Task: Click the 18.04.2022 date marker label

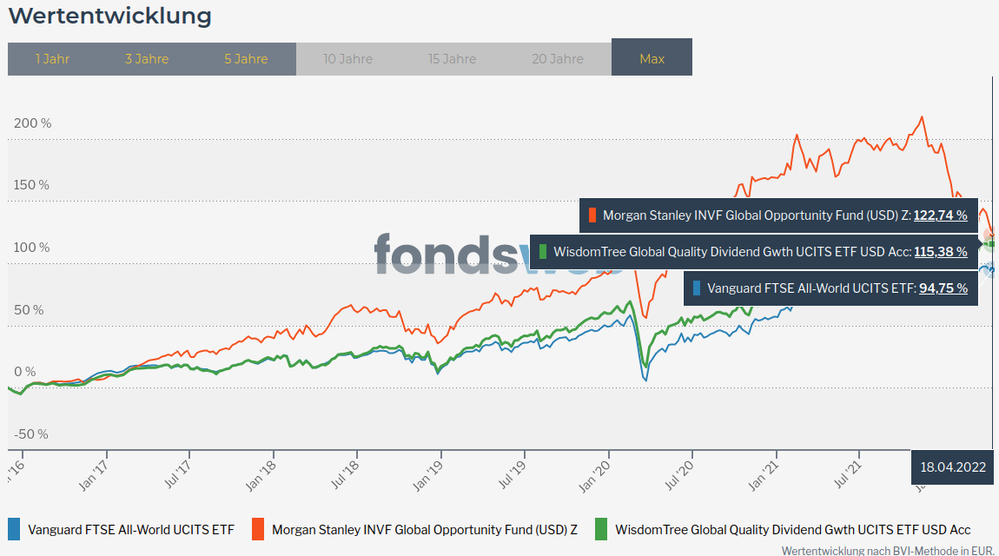Action: pos(953,467)
